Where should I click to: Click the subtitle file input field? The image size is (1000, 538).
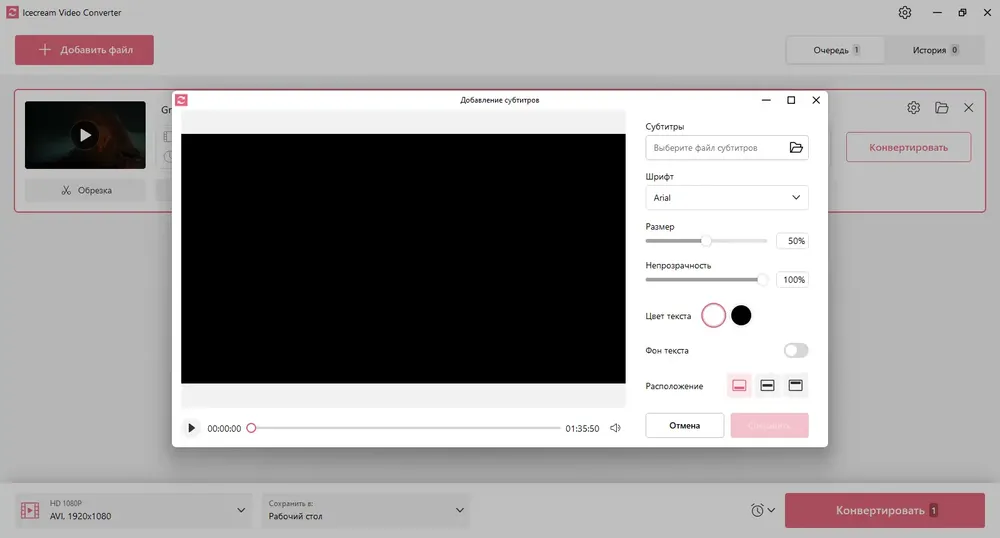point(717,147)
